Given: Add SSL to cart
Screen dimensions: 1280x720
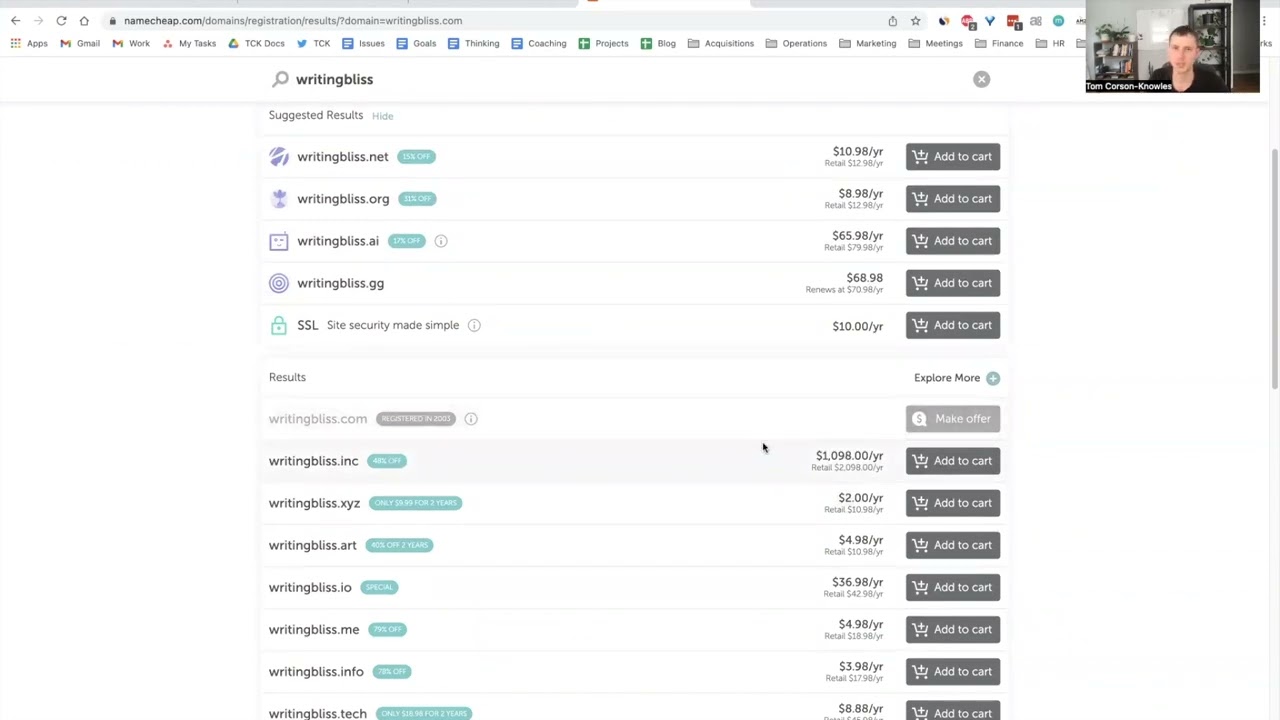Looking at the screenshot, I should coord(952,325).
